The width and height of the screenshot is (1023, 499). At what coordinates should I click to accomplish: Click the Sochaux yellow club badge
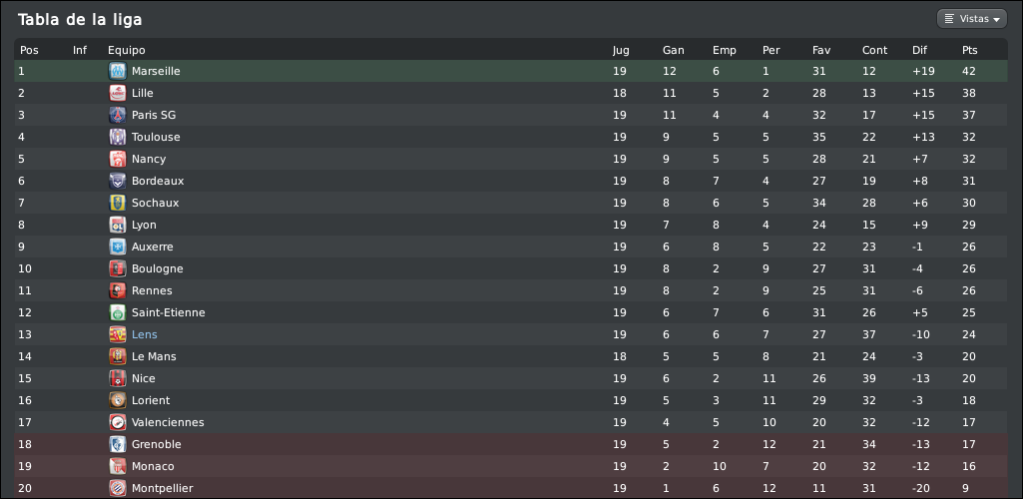point(117,203)
